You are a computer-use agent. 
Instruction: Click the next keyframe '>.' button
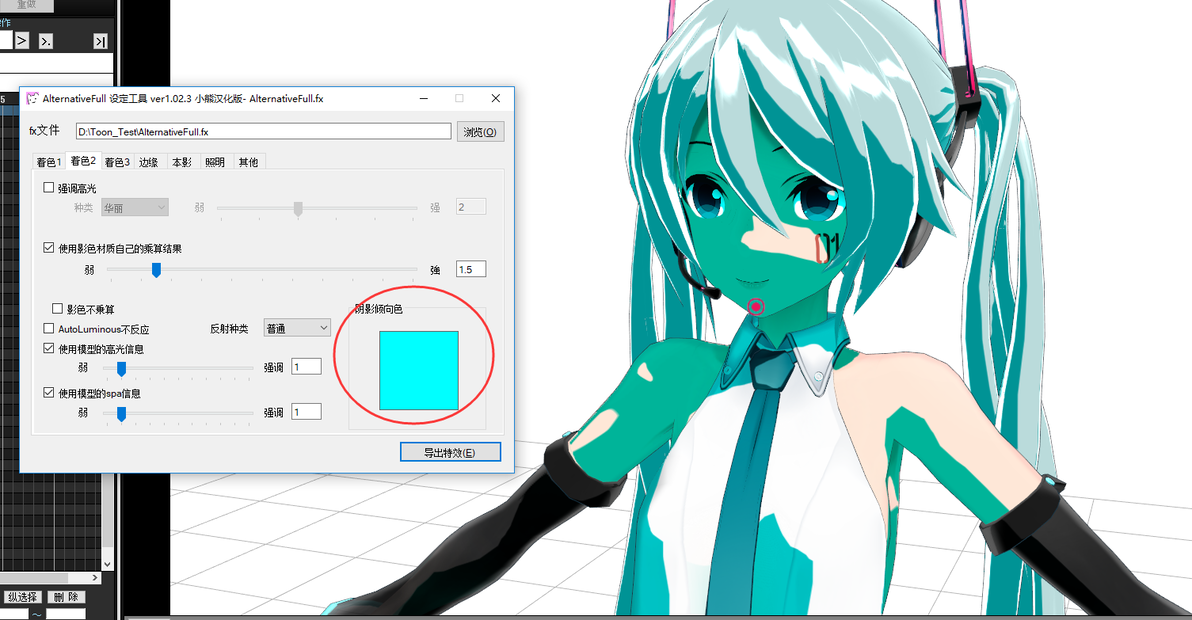coord(46,40)
